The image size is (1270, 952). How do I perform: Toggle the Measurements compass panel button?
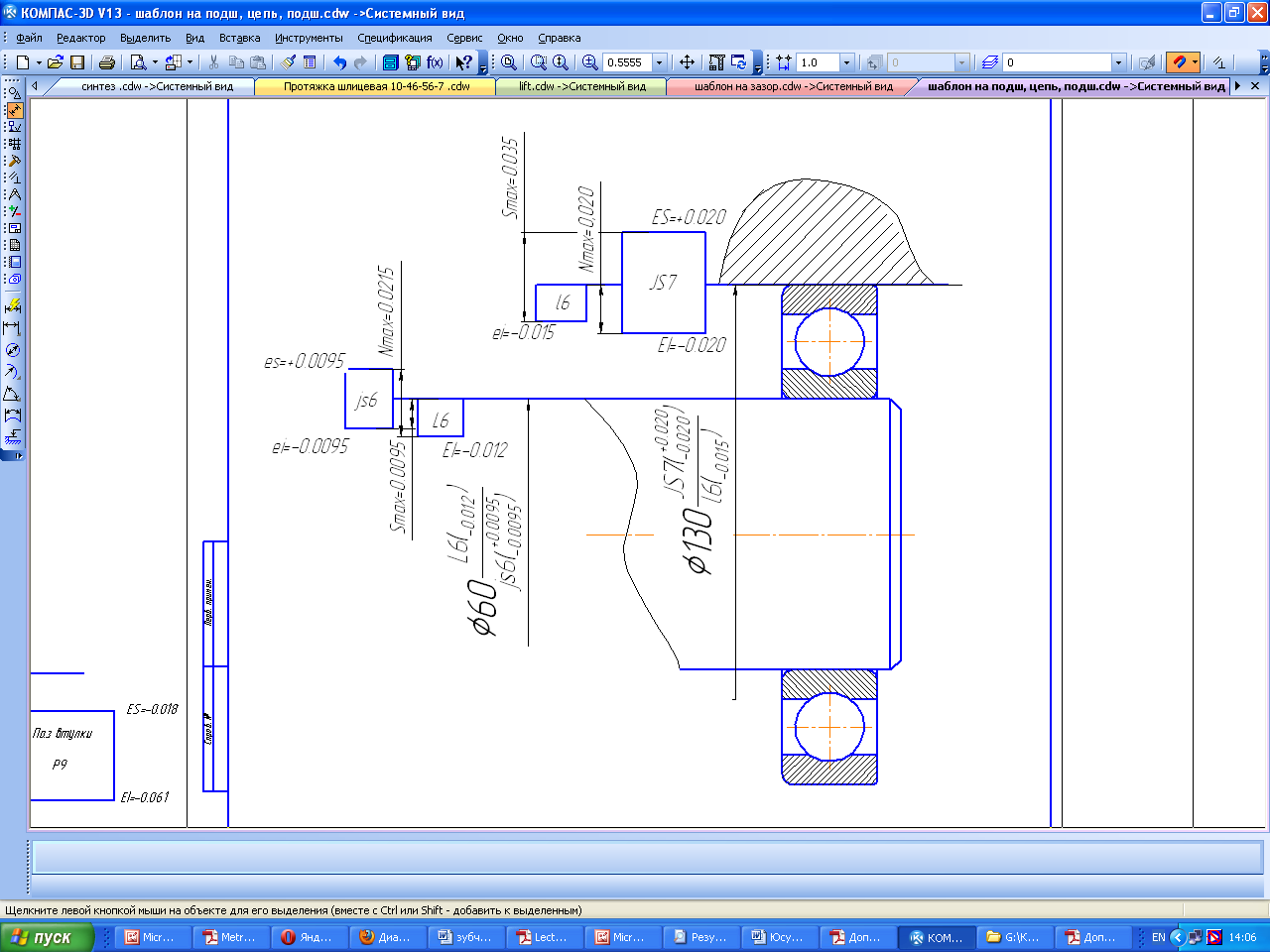14,194
